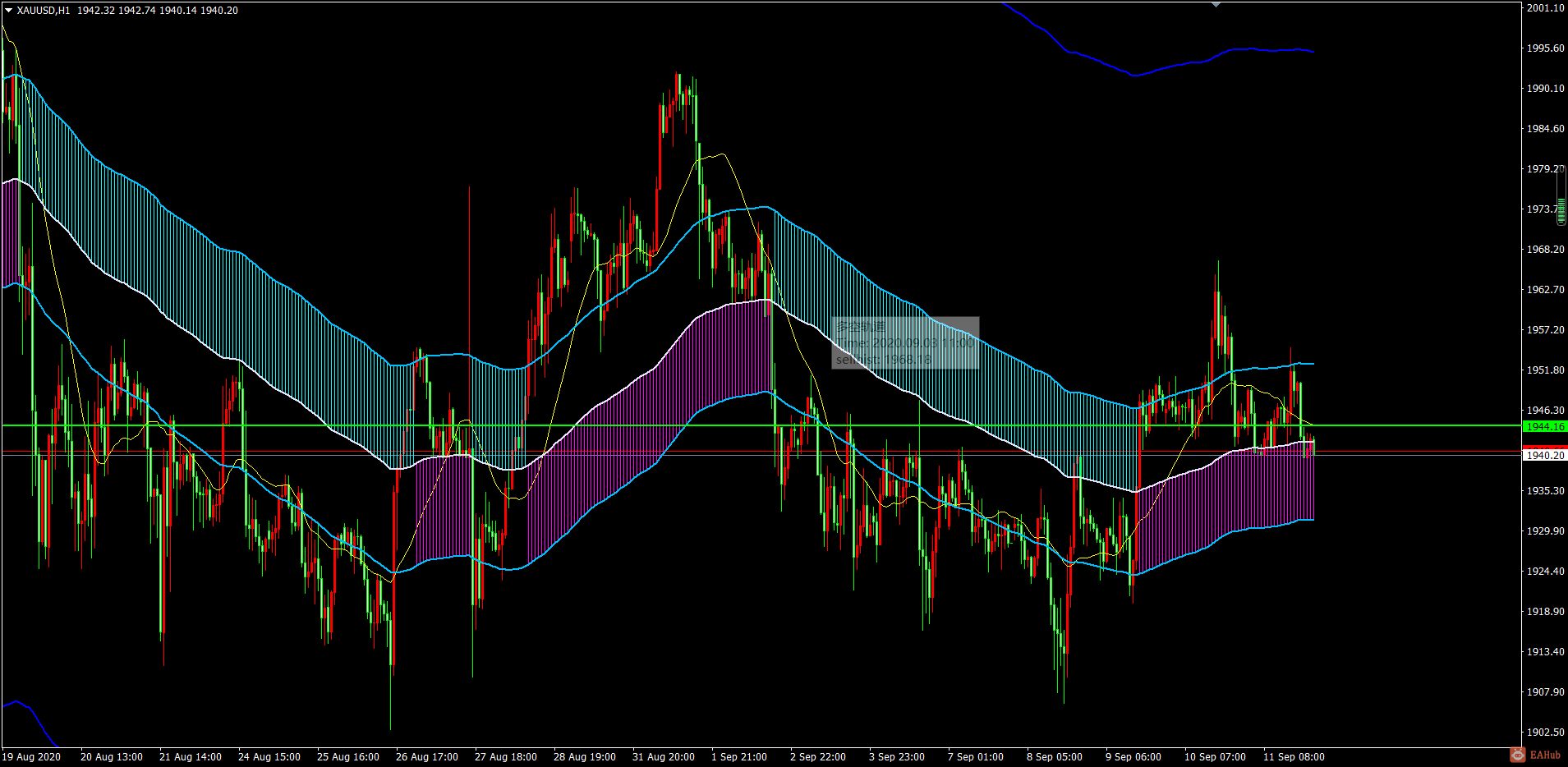This screenshot has height=767, width=1568.
Task: Click the OHLC values 1942.32 1942.74 1940.14 1940.20
Action: [158, 11]
